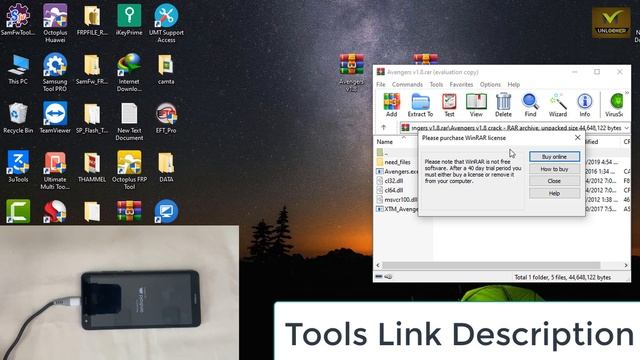The image size is (640, 360).
Task: Select the New Text Document file icon
Action: click(129, 122)
